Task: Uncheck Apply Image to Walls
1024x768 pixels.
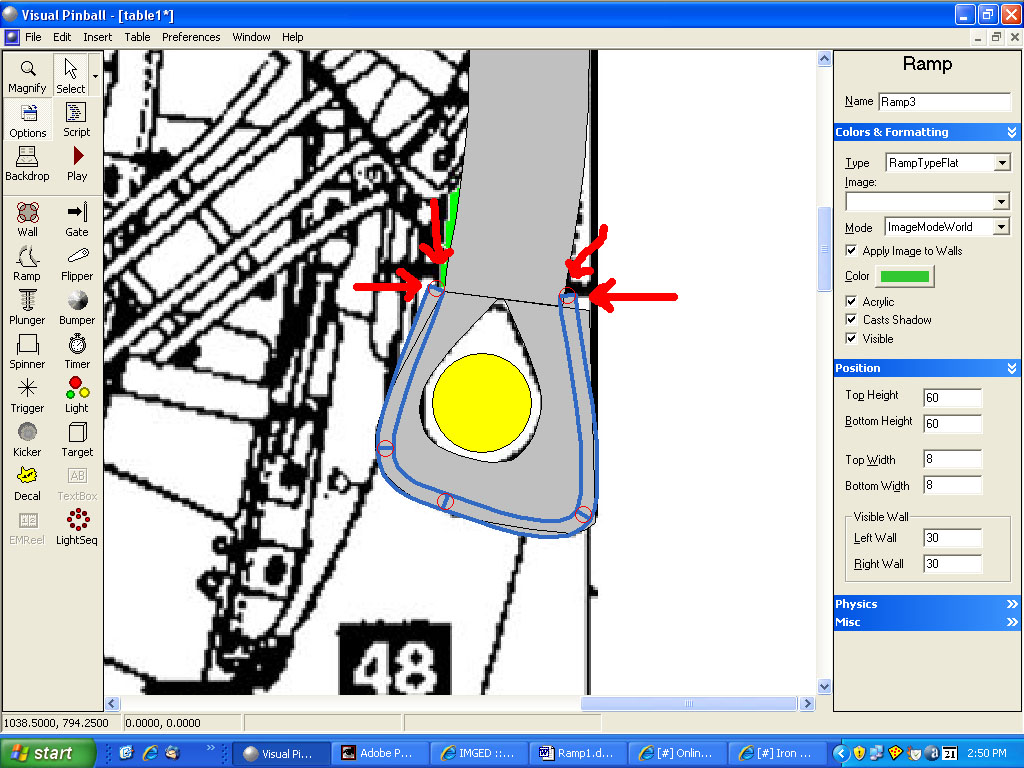Action: [852, 251]
